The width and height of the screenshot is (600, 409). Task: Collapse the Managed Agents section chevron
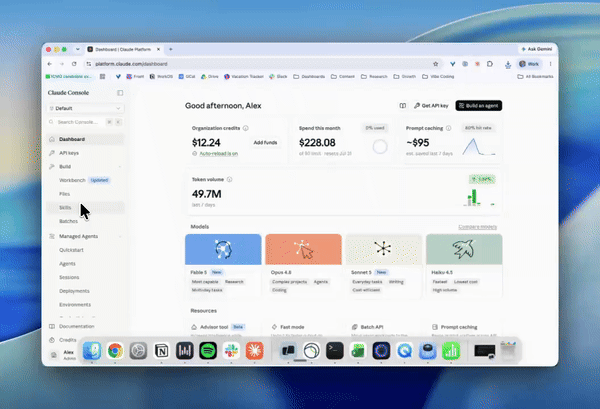[120, 236]
